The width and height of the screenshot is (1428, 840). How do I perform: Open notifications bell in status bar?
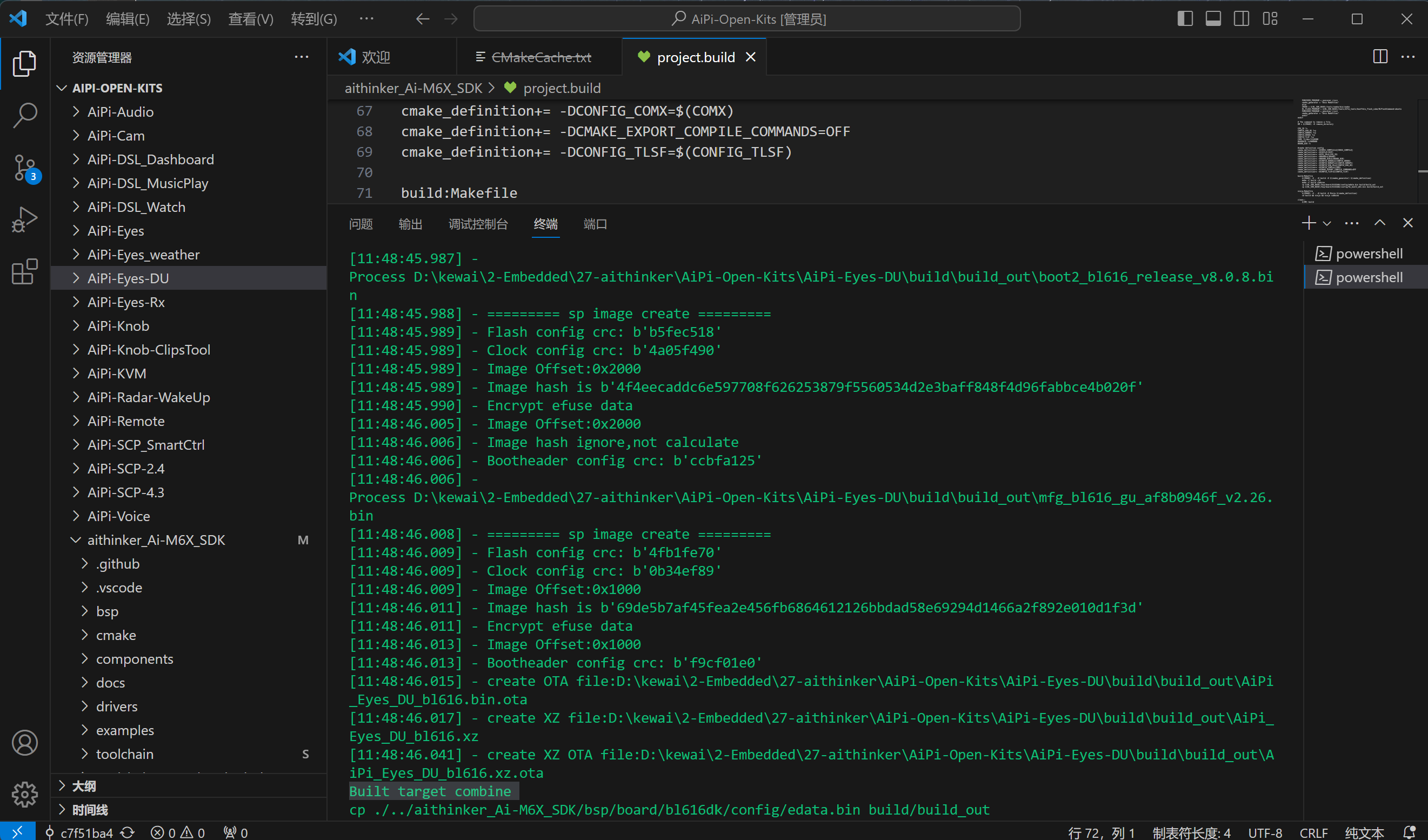[x=1410, y=832]
